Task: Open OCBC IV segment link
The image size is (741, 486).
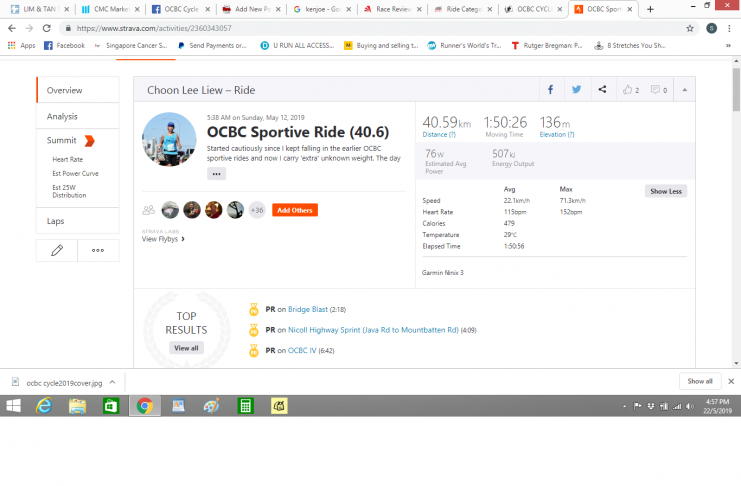Action: coord(302,350)
